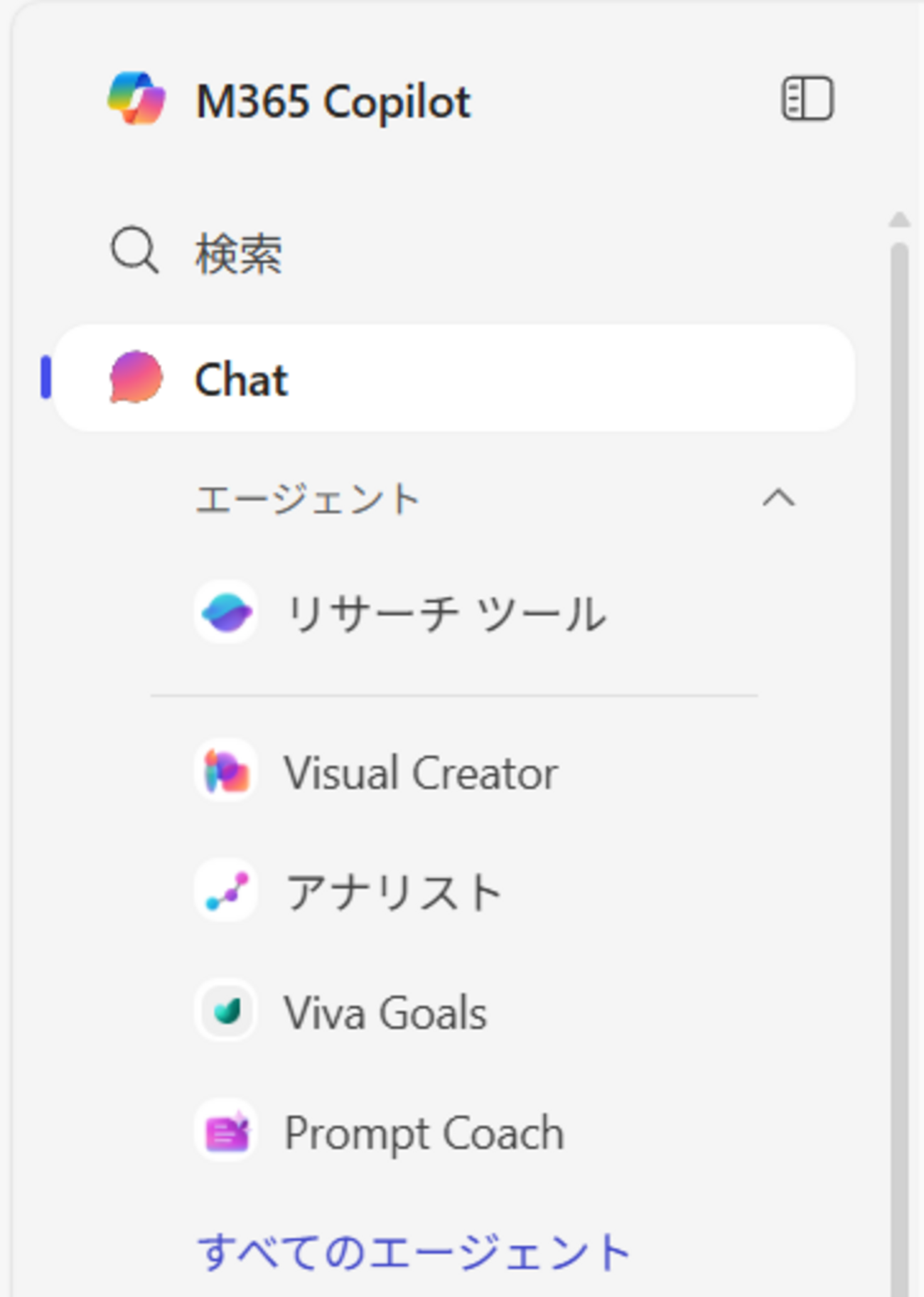Collapse the sidebar navigation panel
924x1297 pixels.
(807, 99)
